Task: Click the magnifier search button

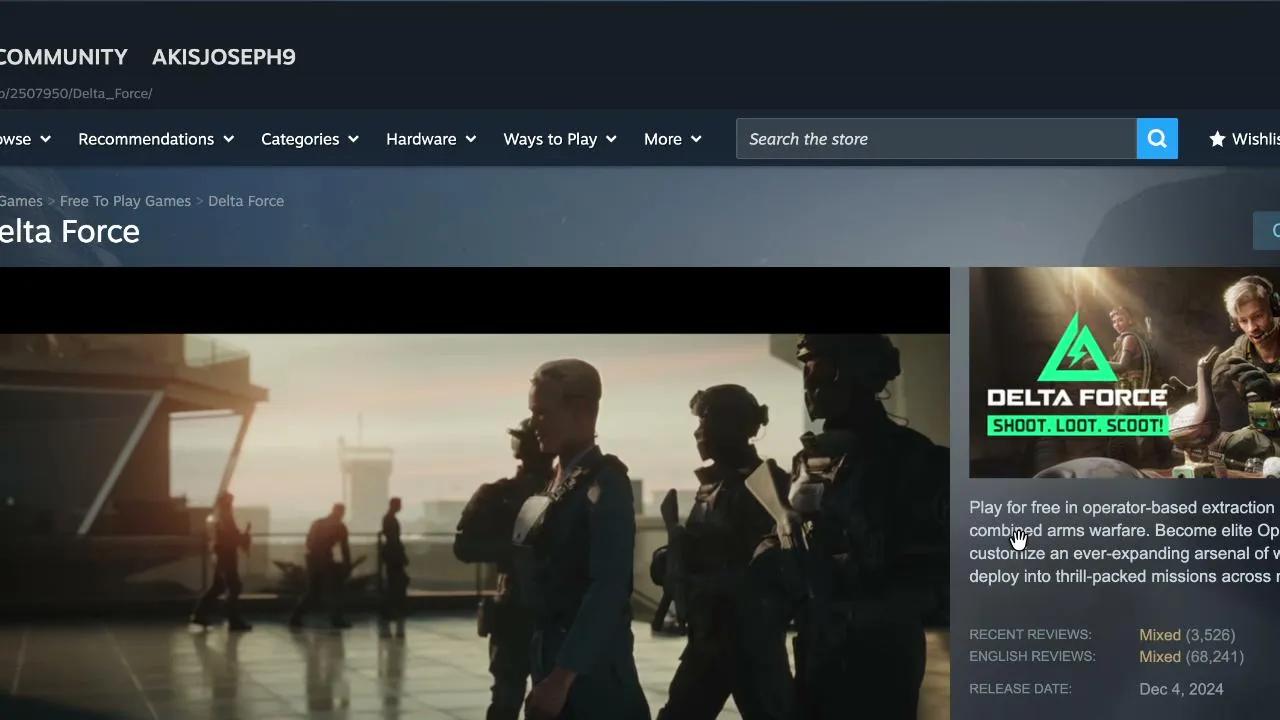Action: click(x=1157, y=139)
